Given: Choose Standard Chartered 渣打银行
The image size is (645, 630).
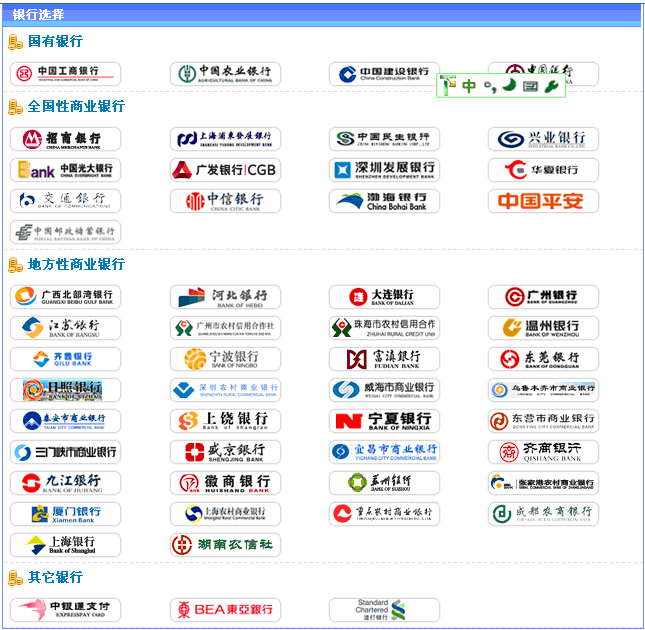Looking at the screenshot, I should click(x=384, y=610).
